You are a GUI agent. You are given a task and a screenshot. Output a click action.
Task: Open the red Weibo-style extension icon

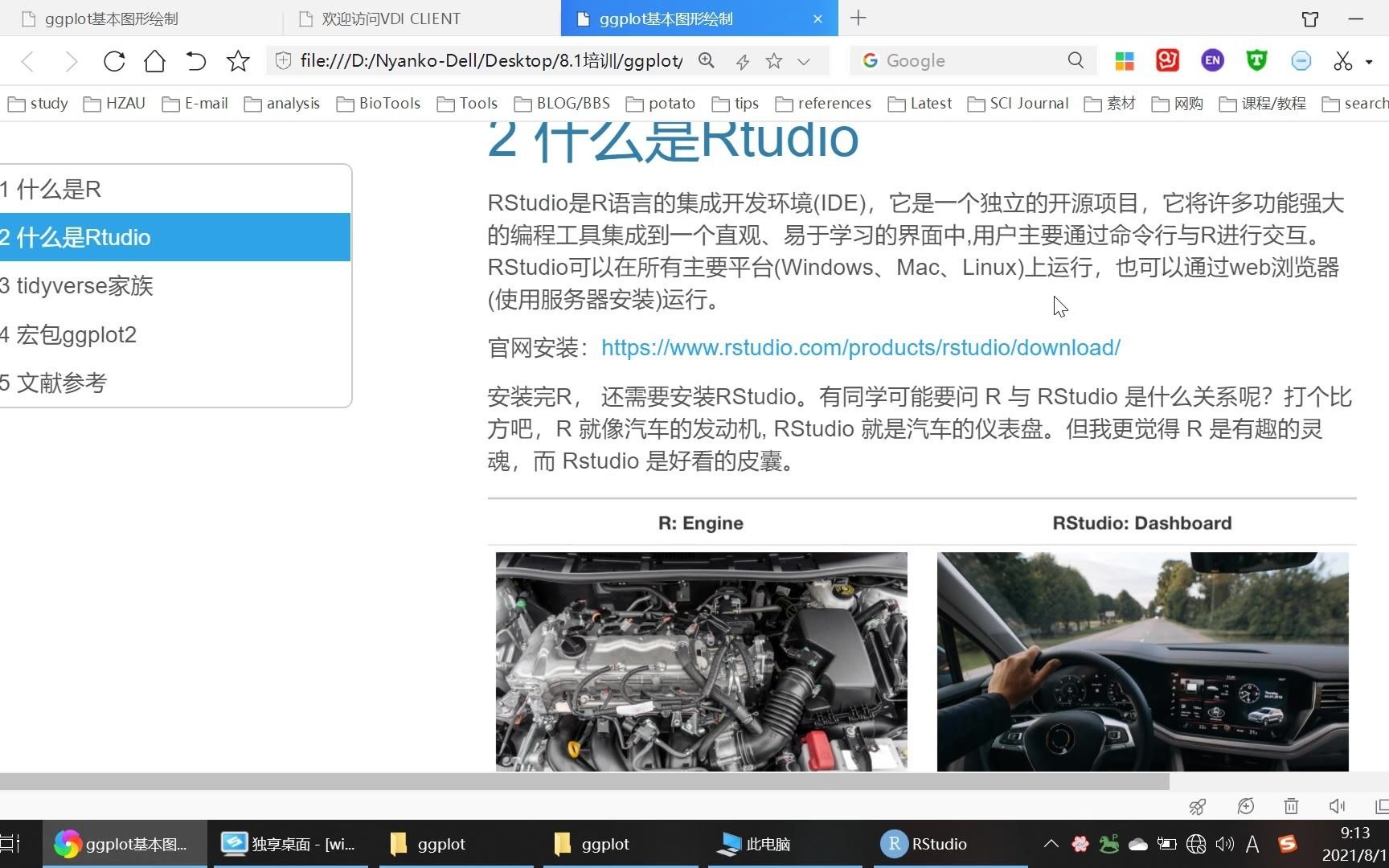[1167, 60]
